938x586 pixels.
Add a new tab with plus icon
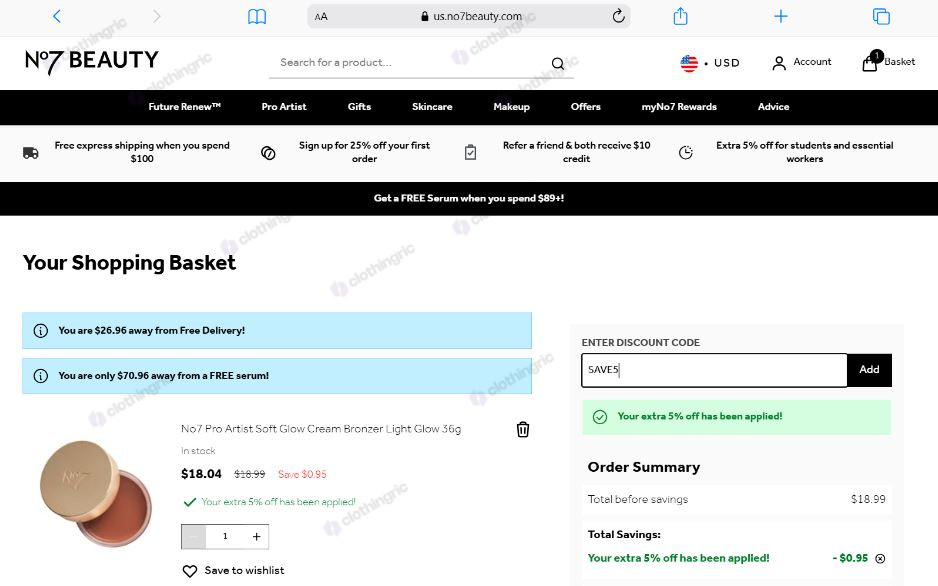(781, 16)
